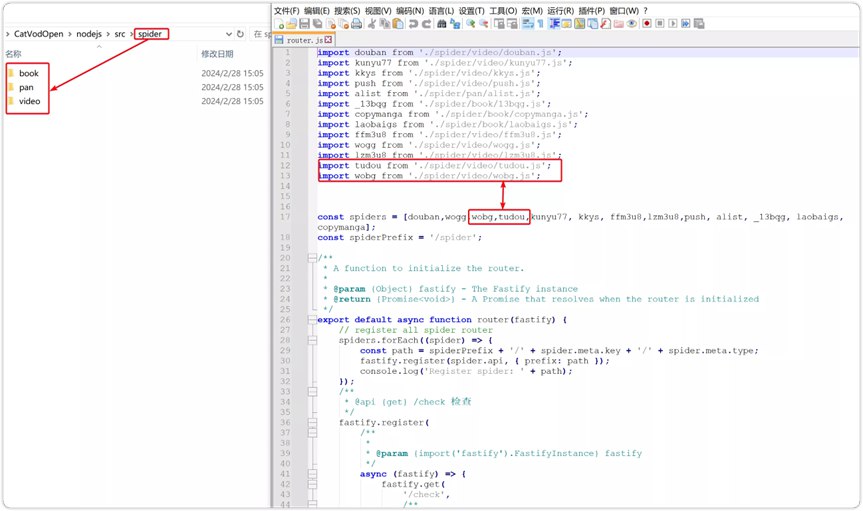Select the 'video' folder in Explorer
Image resolution: width=863 pixels, height=511 pixels.
coord(29,102)
